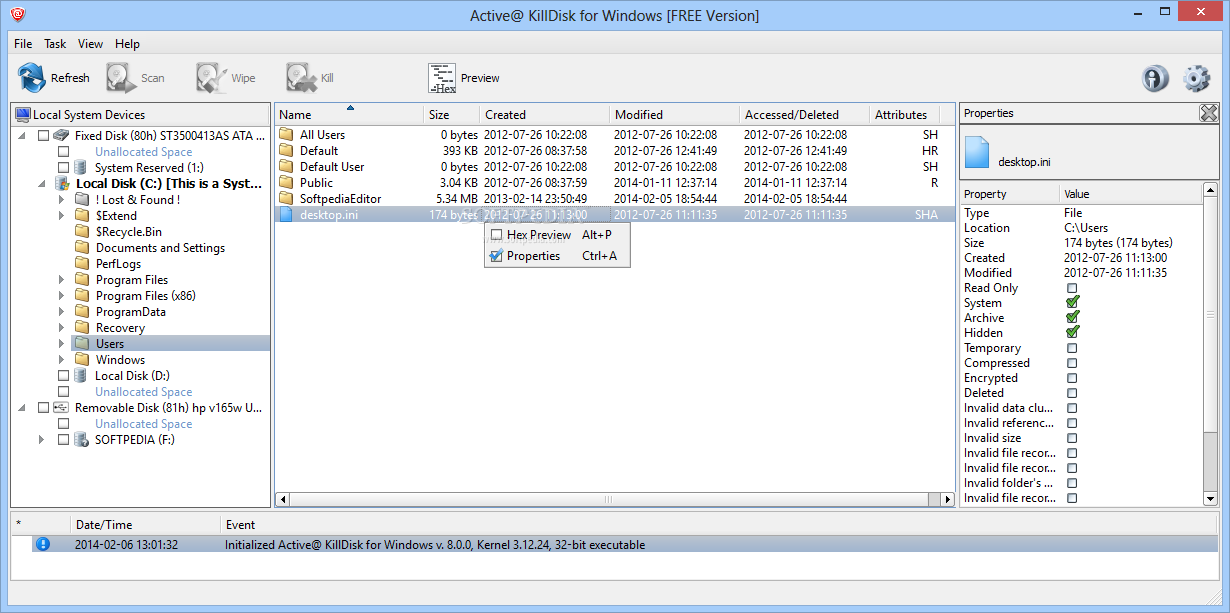Collapse the Local Disk (C:) tree node

tap(41, 183)
